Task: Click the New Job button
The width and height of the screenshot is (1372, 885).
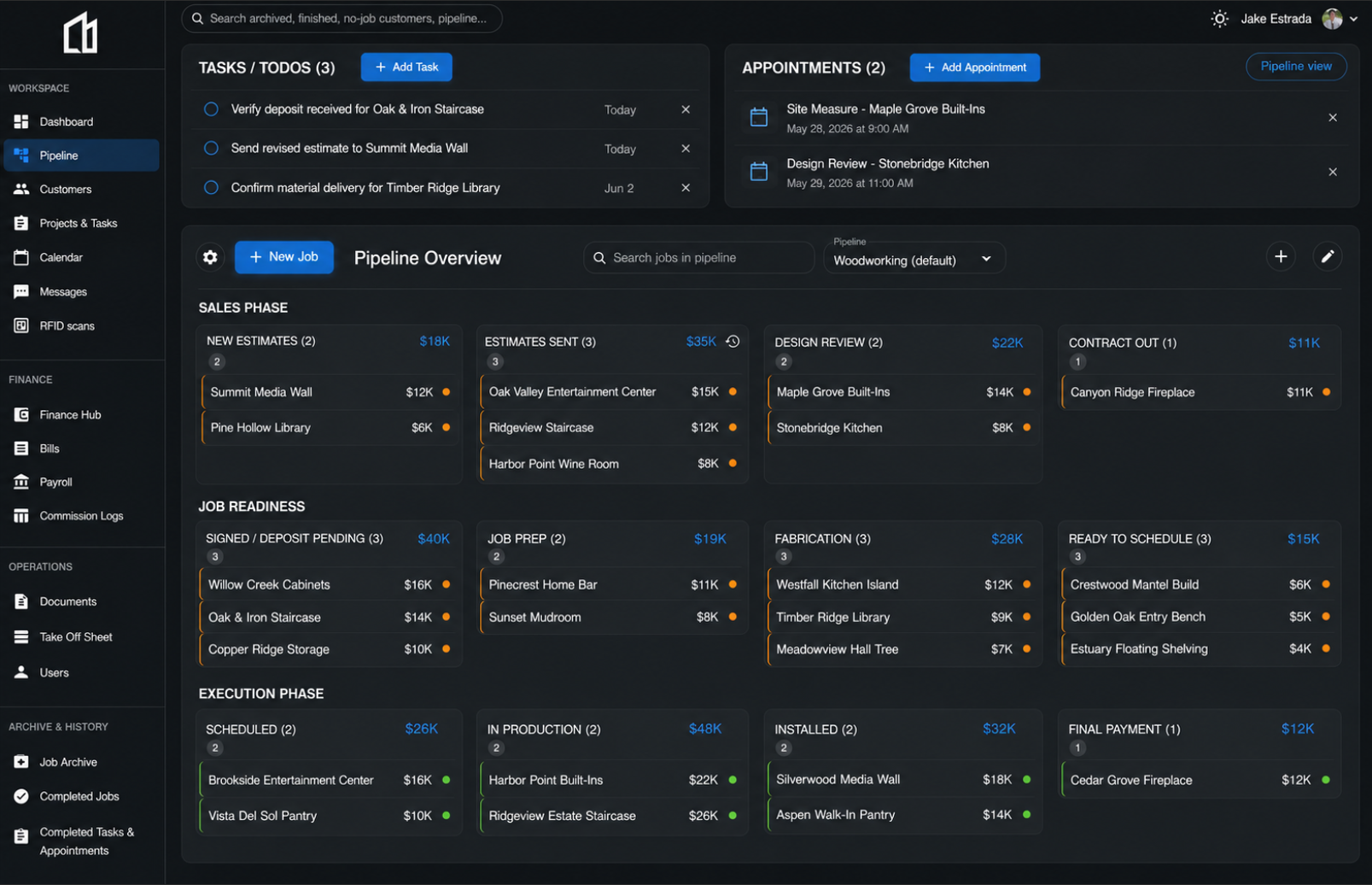Action: tap(284, 257)
